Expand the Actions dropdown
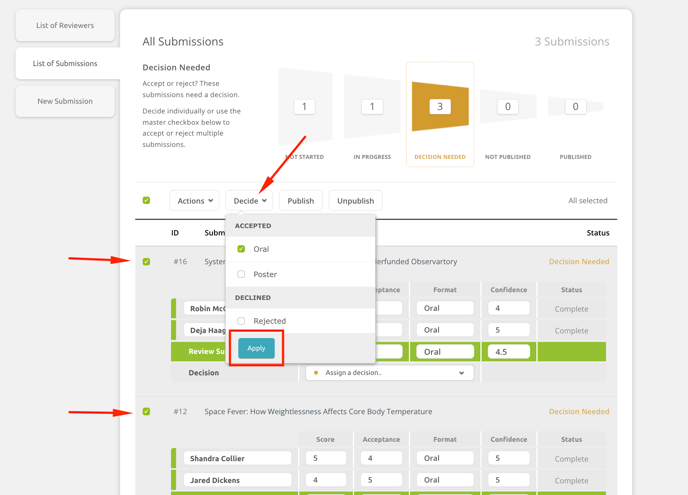 (x=195, y=201)
